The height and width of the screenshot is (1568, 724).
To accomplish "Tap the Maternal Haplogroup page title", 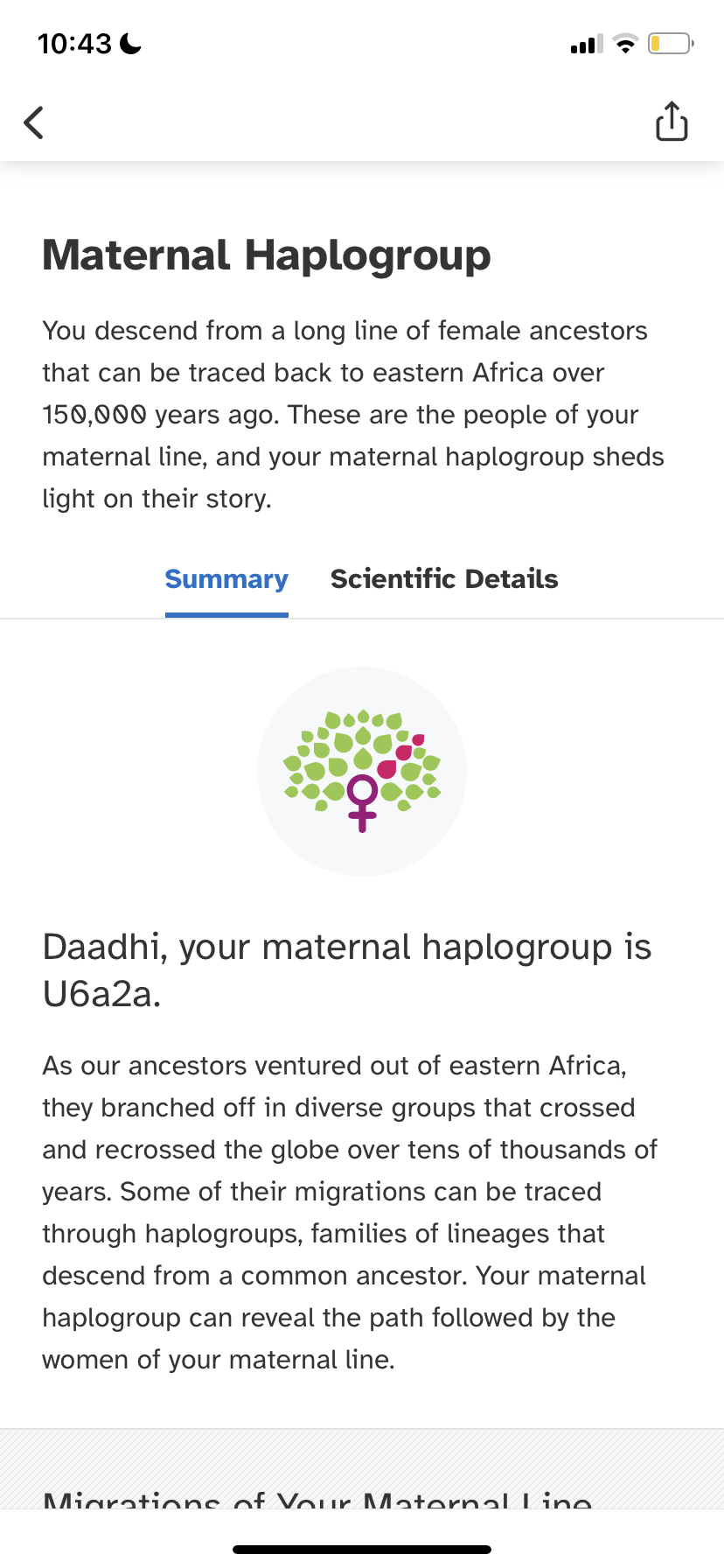I will 267,255.
